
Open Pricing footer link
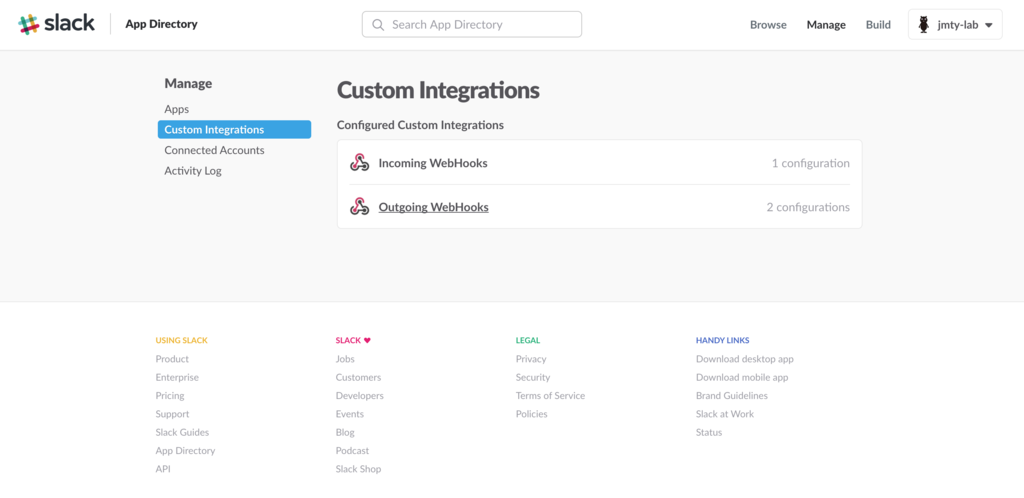pos(170,396)
